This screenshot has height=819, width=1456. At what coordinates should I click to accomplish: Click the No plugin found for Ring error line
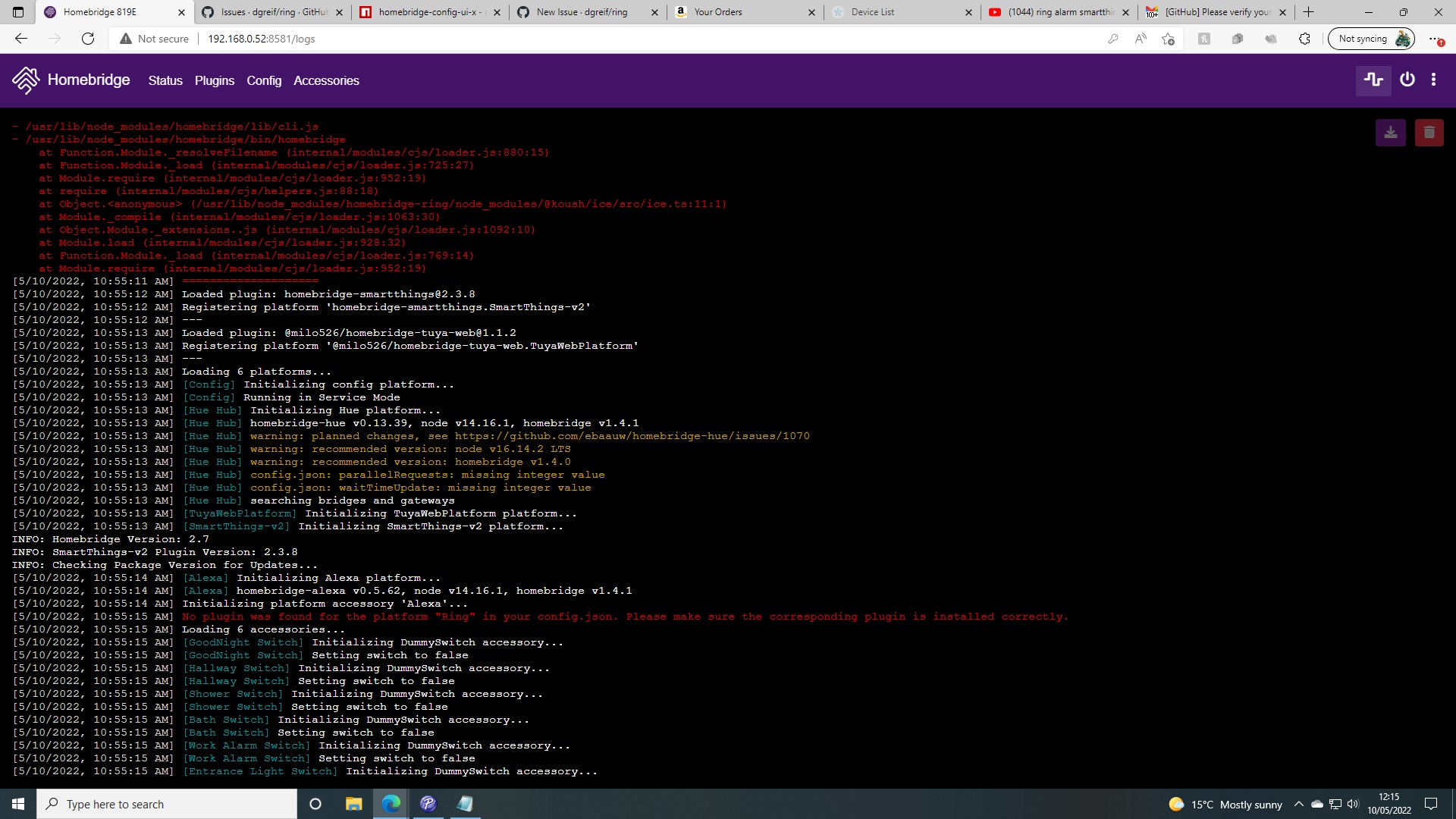[625, 617]
